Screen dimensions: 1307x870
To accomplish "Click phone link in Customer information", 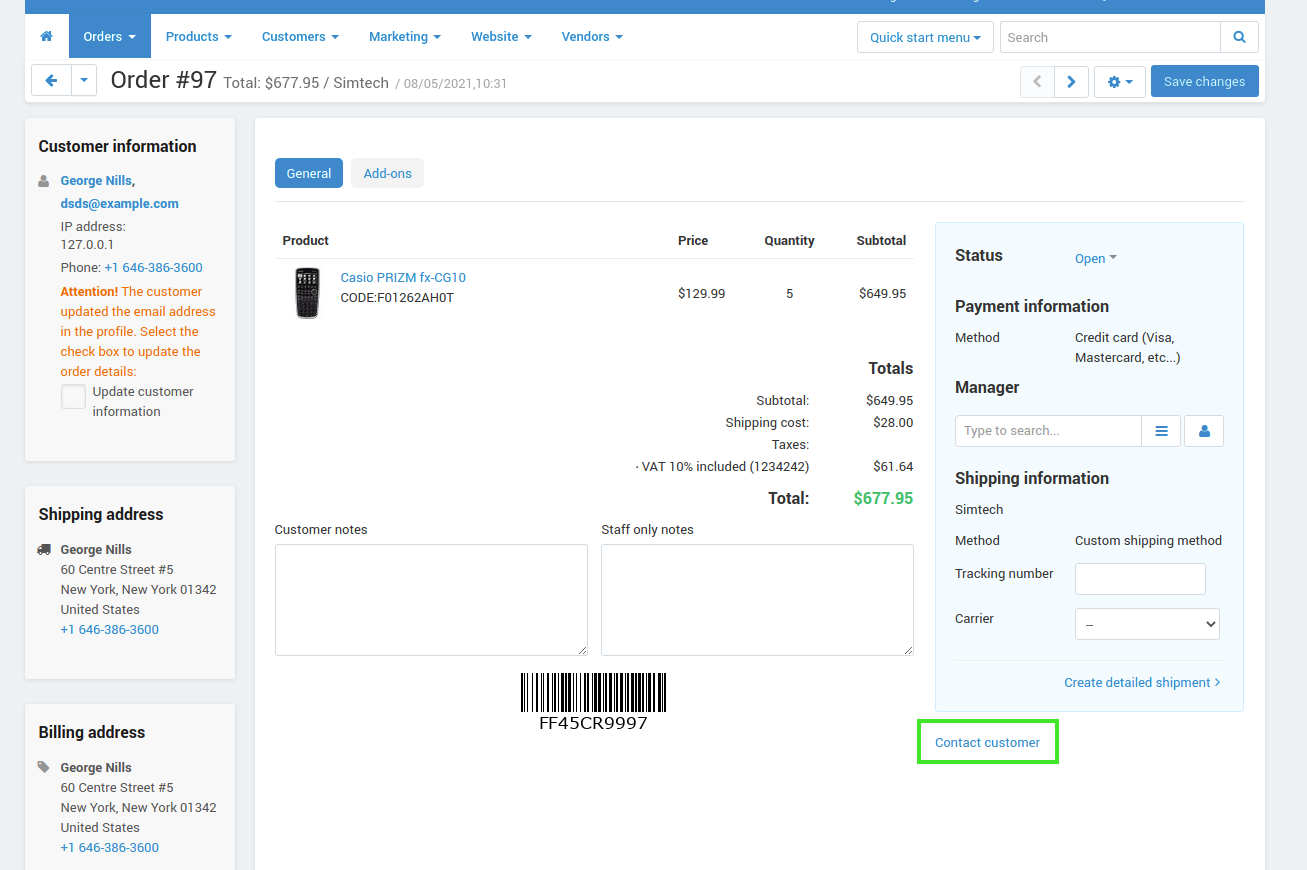I will click(153, 268).
